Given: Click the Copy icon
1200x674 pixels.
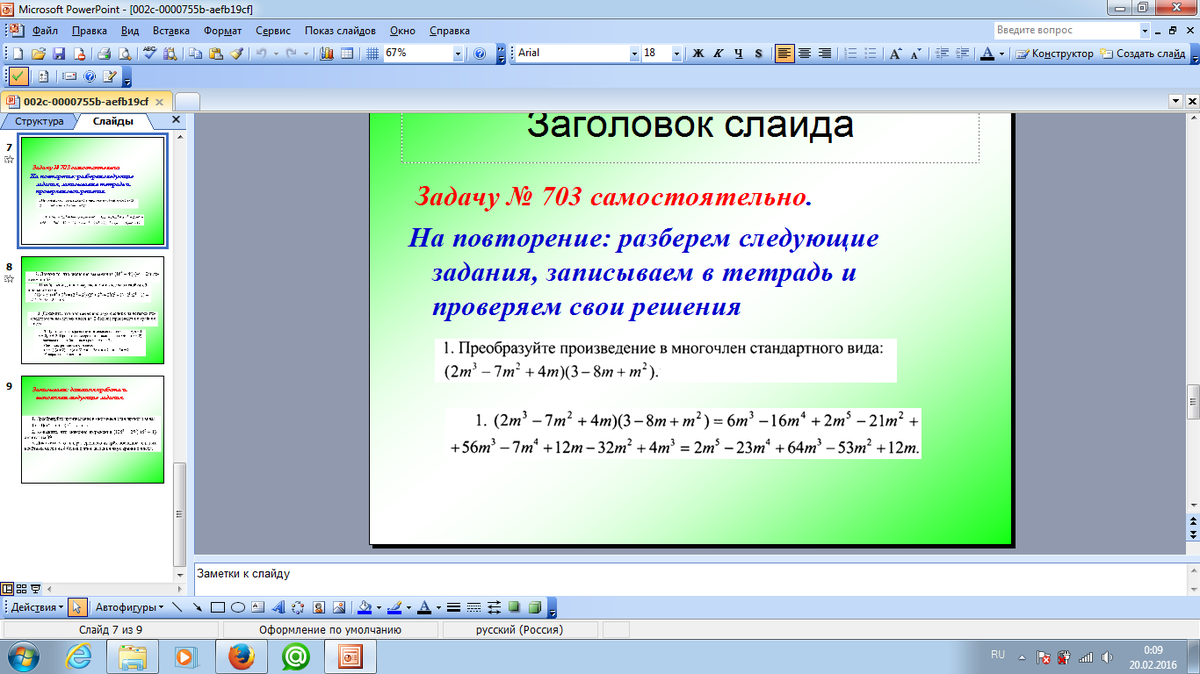Looking at the screenshot, I should coord(195,53).
